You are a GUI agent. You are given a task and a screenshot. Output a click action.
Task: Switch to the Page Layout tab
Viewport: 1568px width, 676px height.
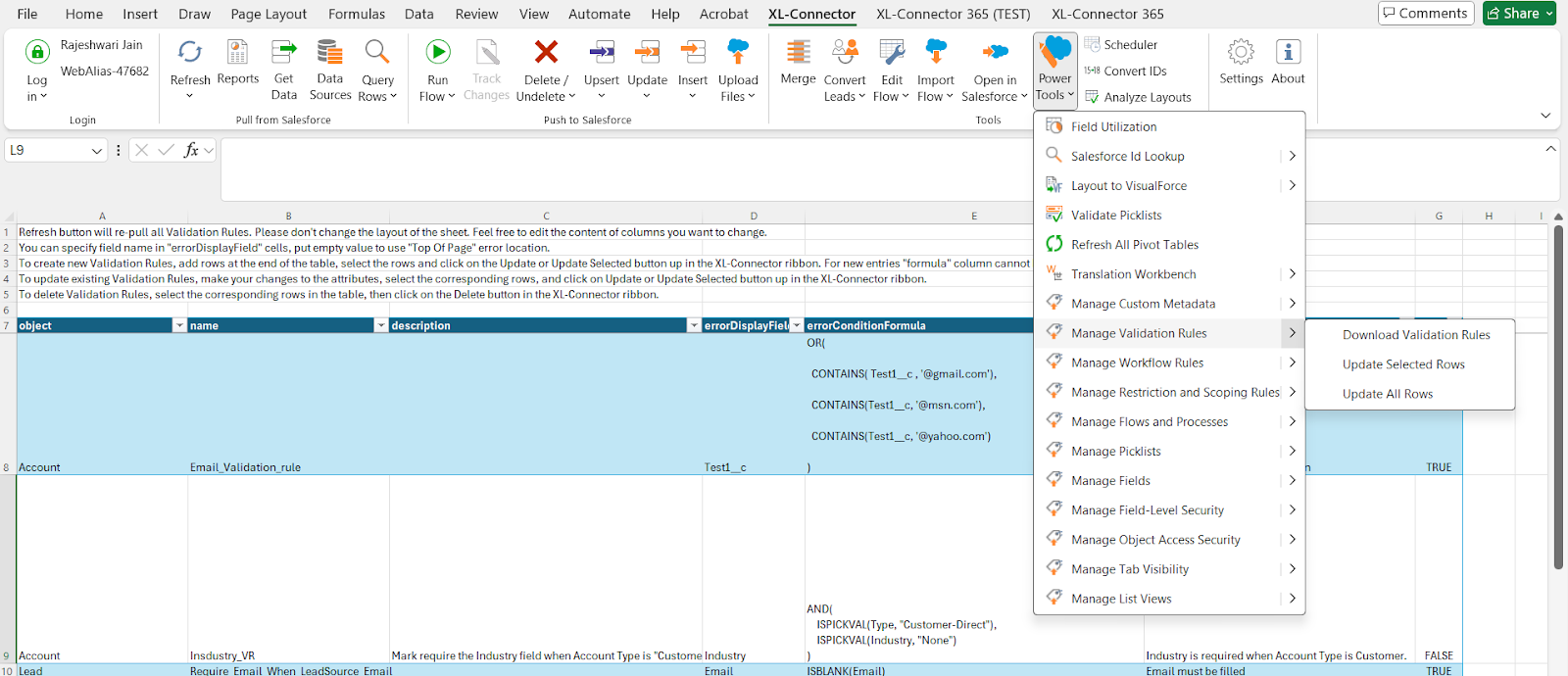pos(269,14)
